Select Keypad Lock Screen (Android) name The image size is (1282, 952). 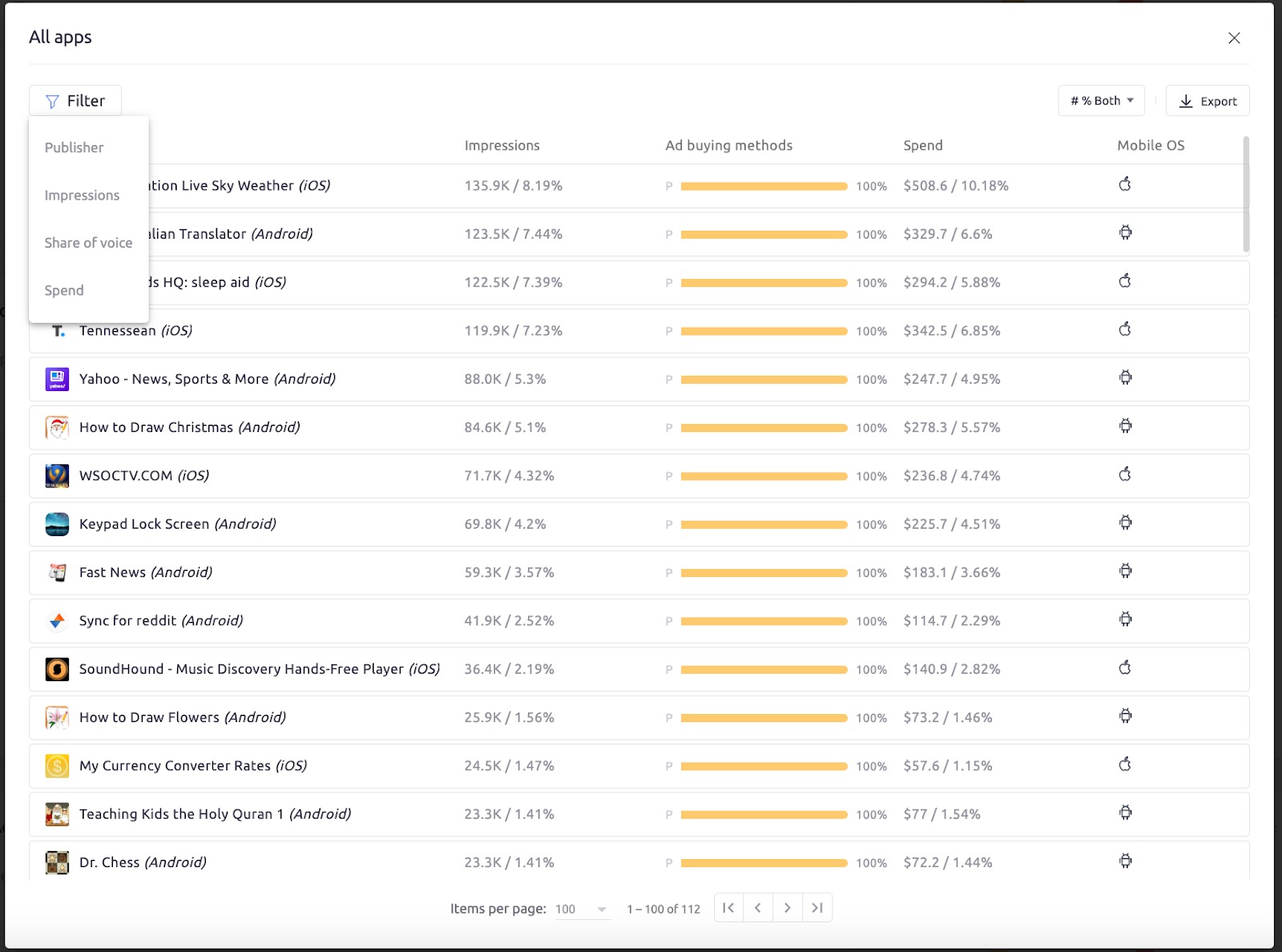(178, 524)
